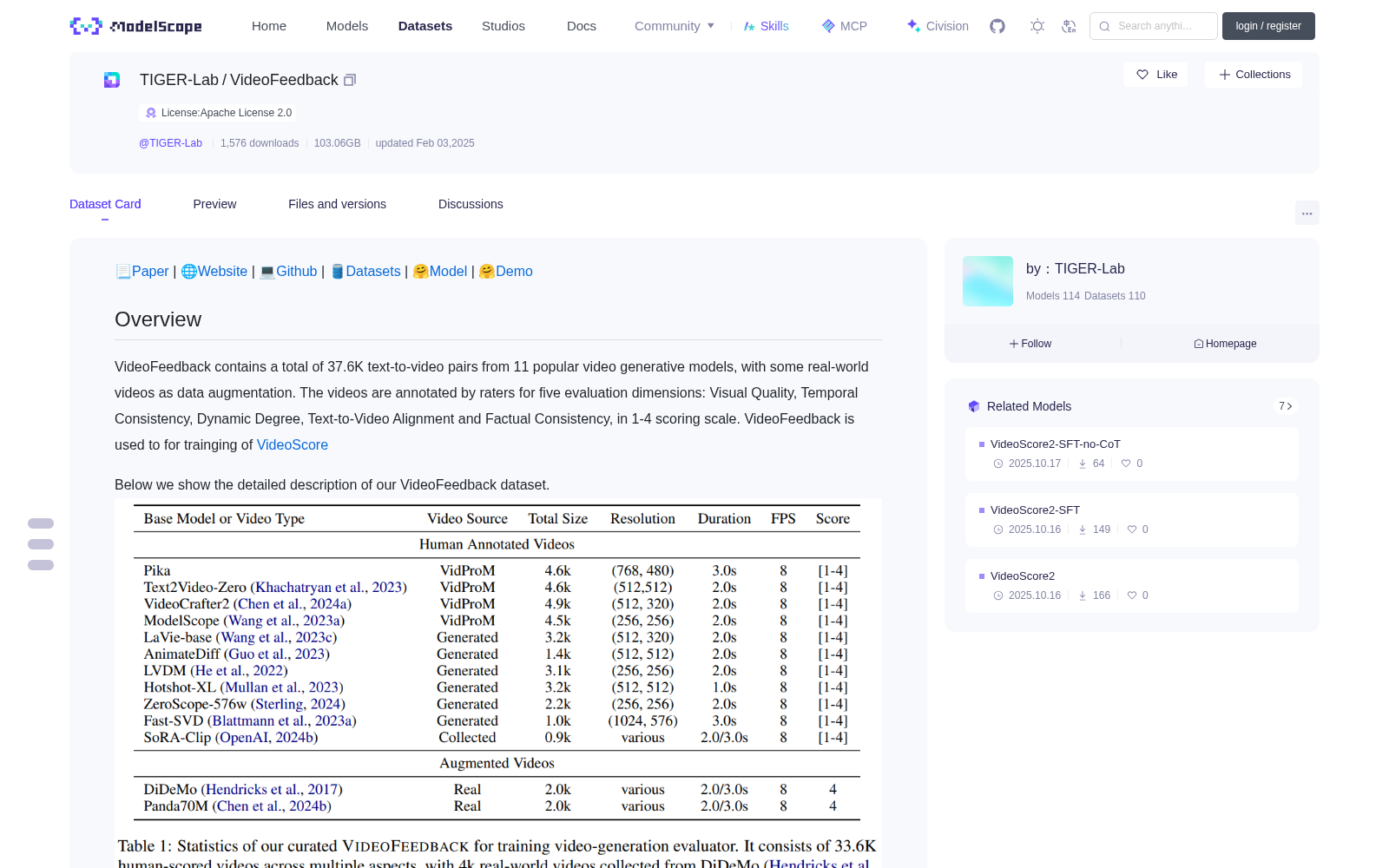
Task: Open the three-dots more options button
Action: tap(1307, 213)
